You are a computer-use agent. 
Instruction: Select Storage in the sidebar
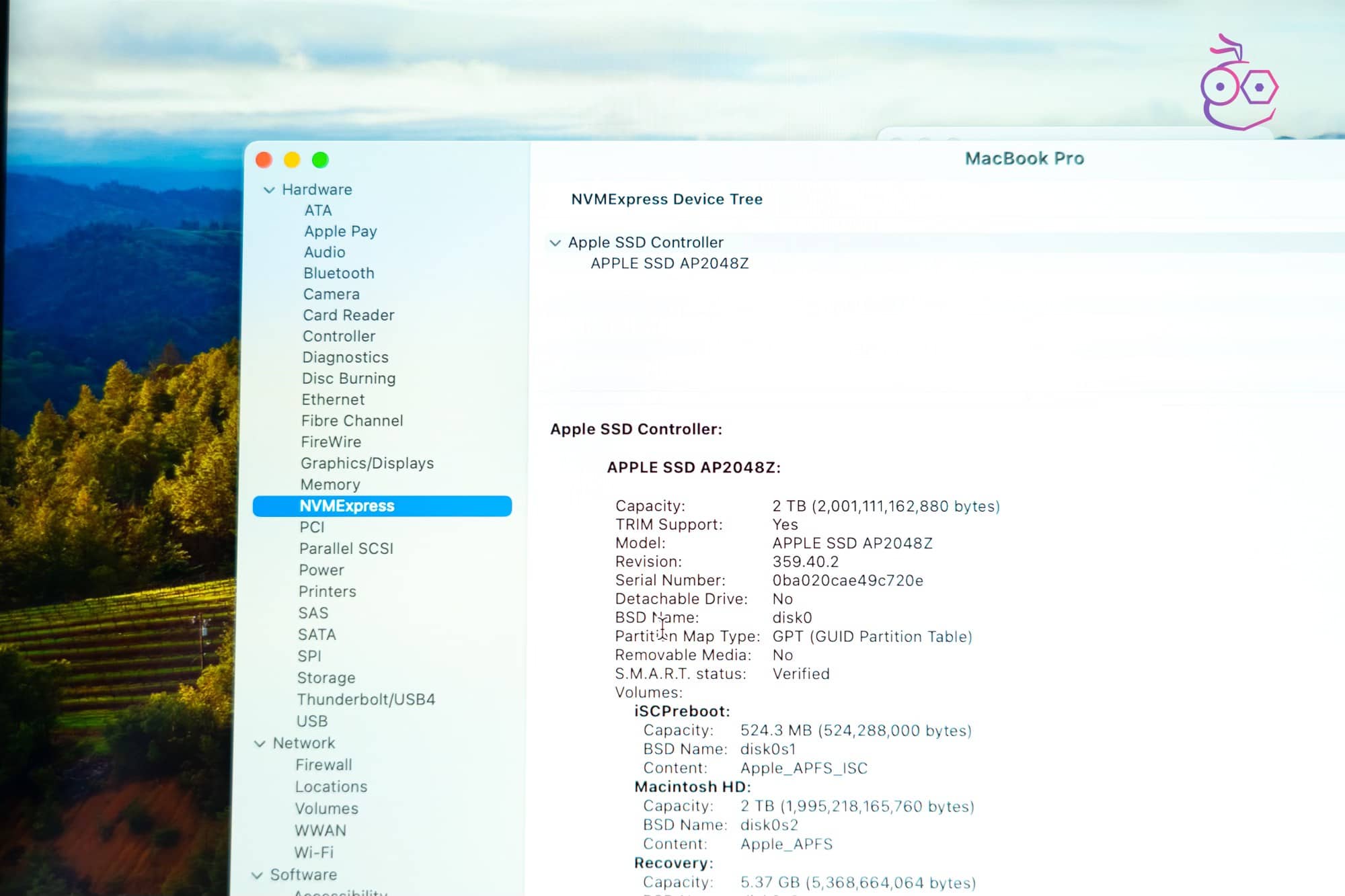coord(326,678)
